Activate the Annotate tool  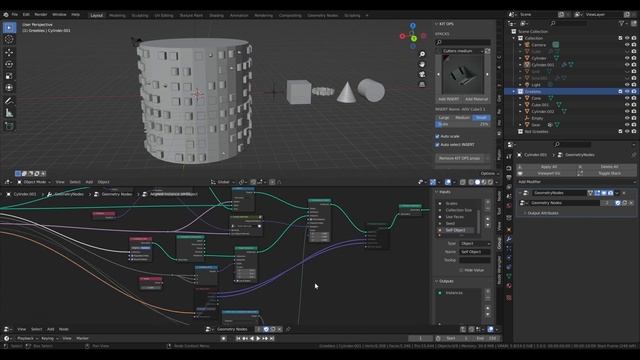(9, 101)
